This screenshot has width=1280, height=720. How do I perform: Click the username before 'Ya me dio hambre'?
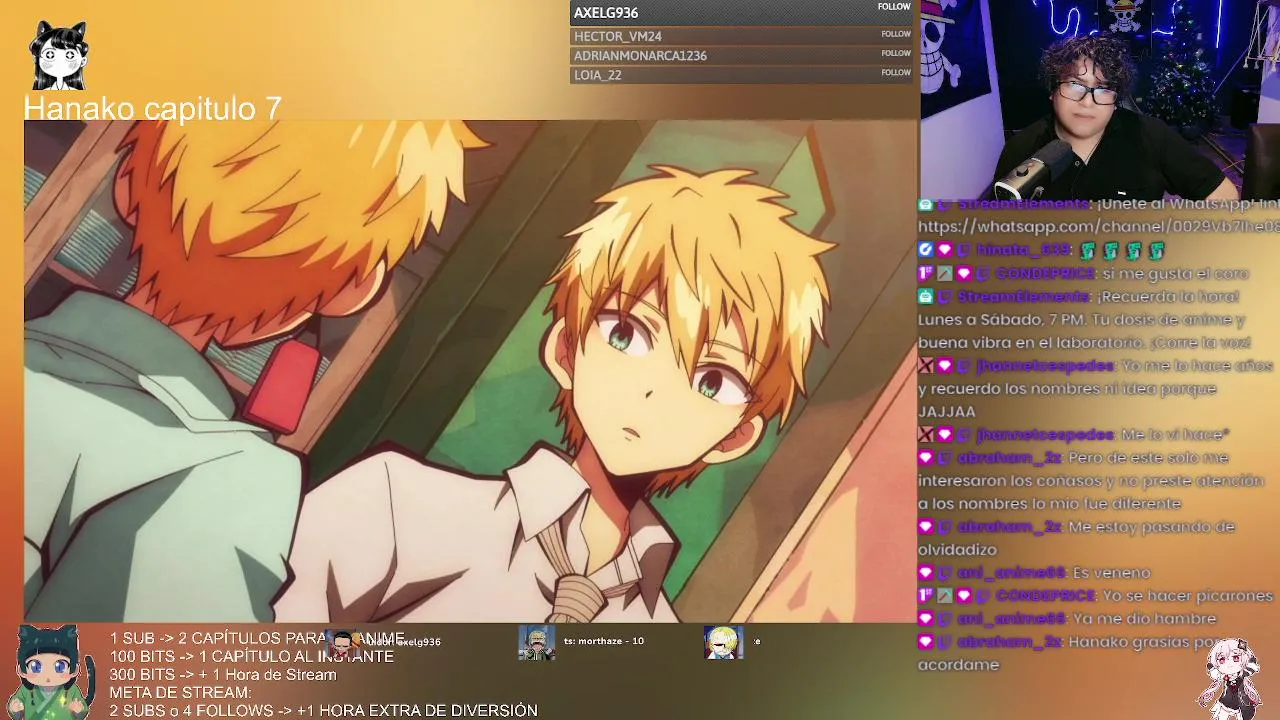click(1010, 618)
